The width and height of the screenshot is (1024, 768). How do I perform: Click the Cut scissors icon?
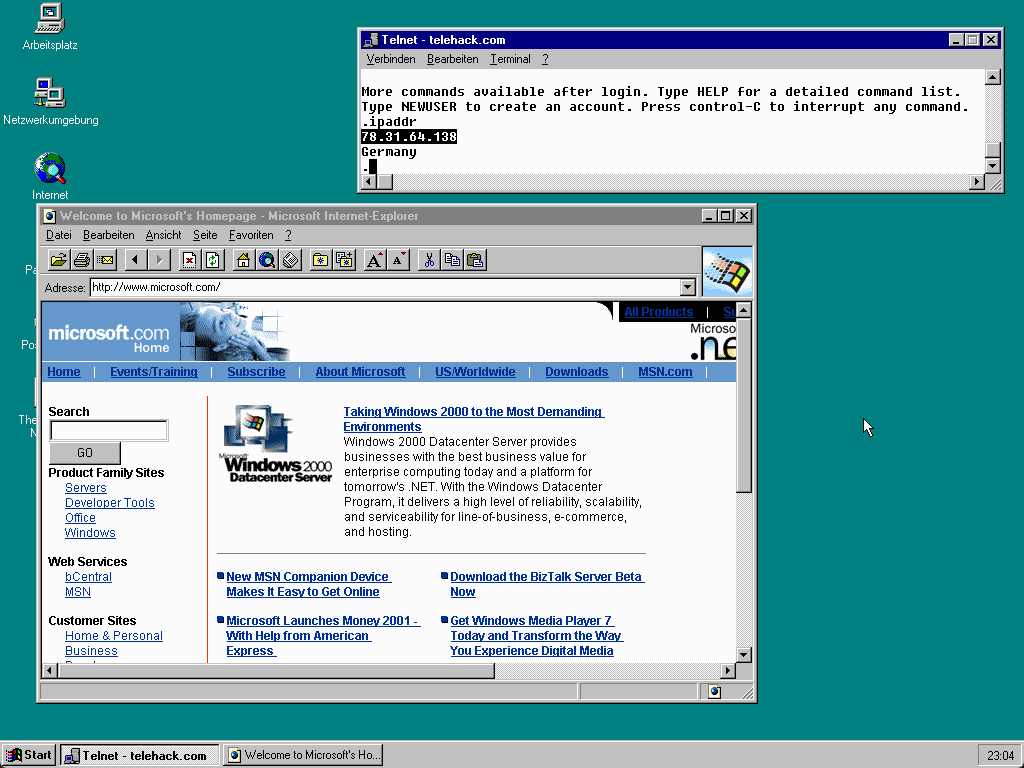pos(429,261)
